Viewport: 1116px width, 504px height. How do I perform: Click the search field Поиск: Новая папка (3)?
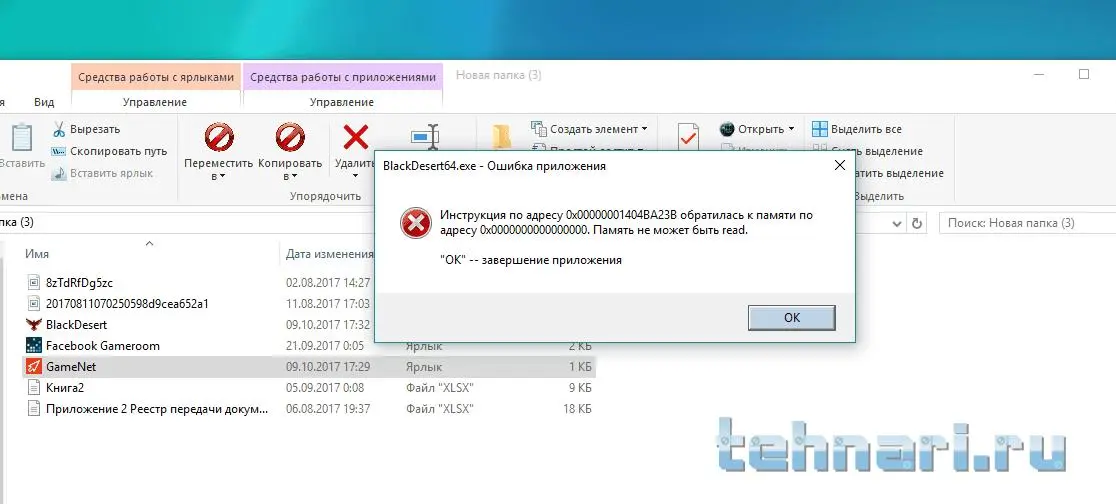(1028, 223)
